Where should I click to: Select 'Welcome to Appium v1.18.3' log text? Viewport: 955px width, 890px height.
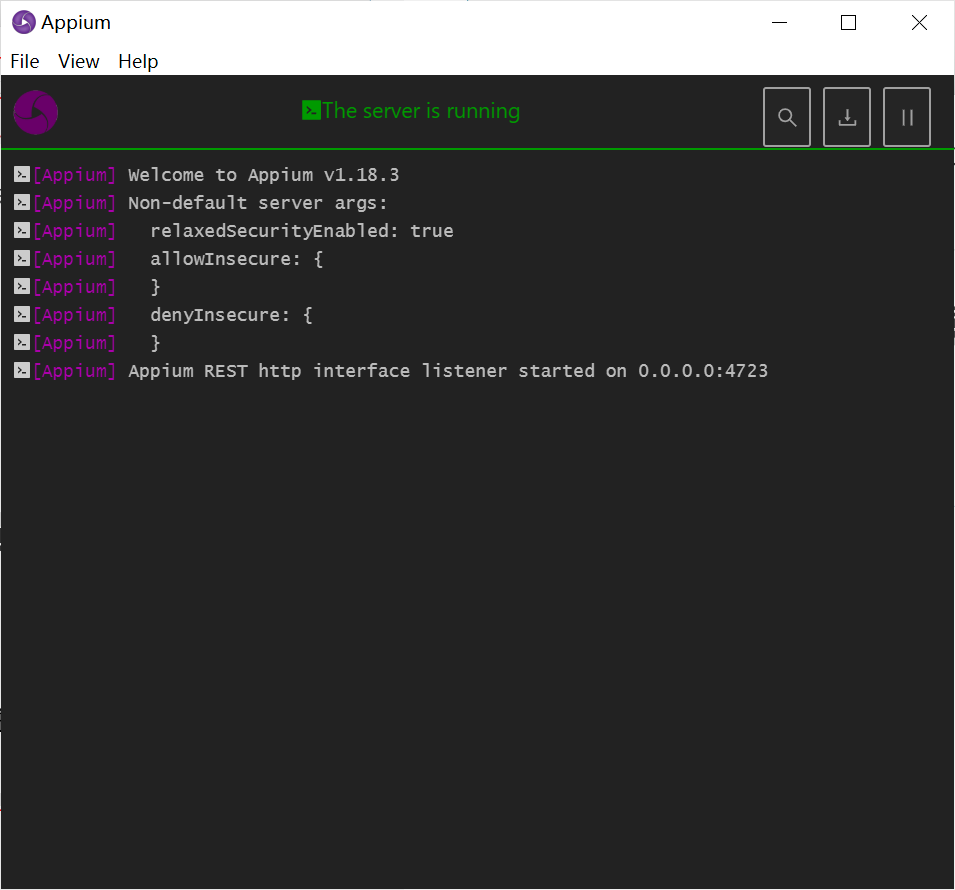[x=264, y=175]
